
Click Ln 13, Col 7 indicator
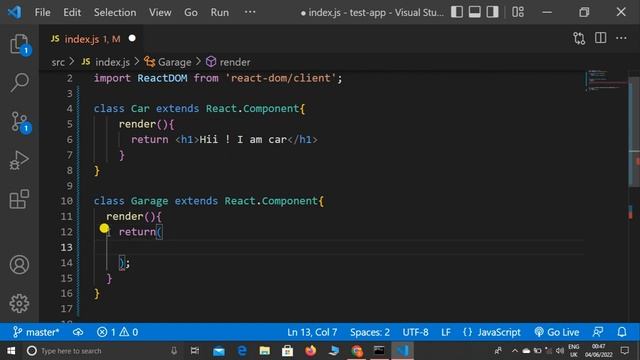pos(312,332)
